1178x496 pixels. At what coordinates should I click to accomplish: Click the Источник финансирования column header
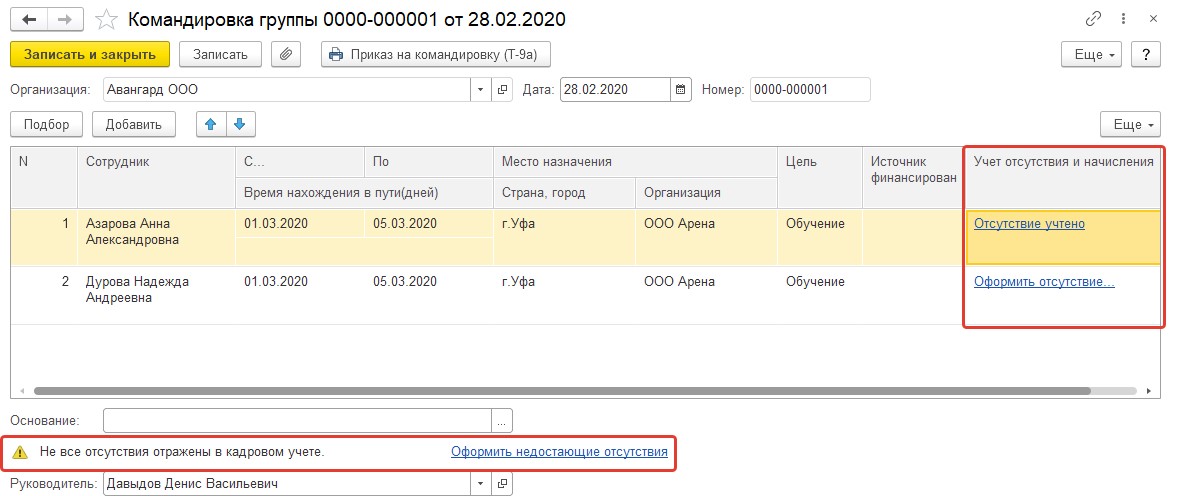[914, 177]
